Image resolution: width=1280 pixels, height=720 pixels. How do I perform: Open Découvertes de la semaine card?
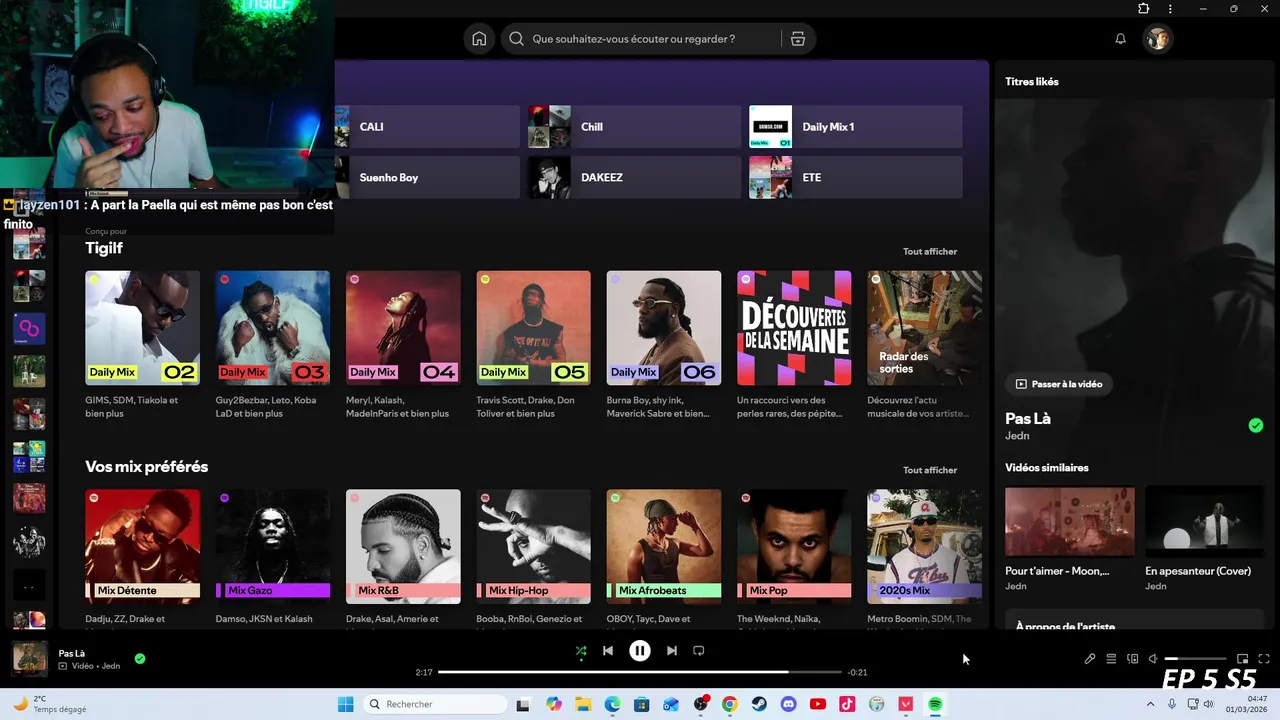tap(794, 328)
